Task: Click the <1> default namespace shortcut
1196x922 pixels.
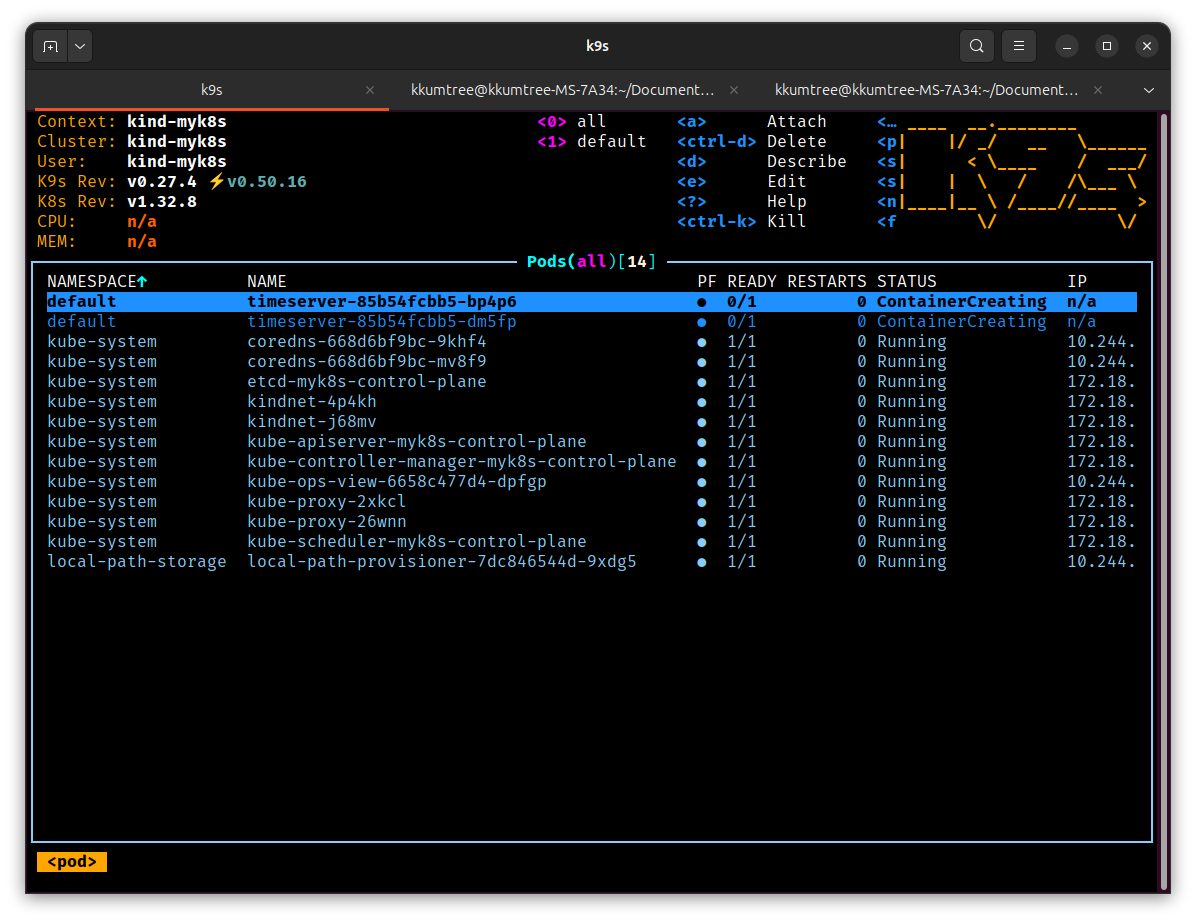Action: pos(591,142)
